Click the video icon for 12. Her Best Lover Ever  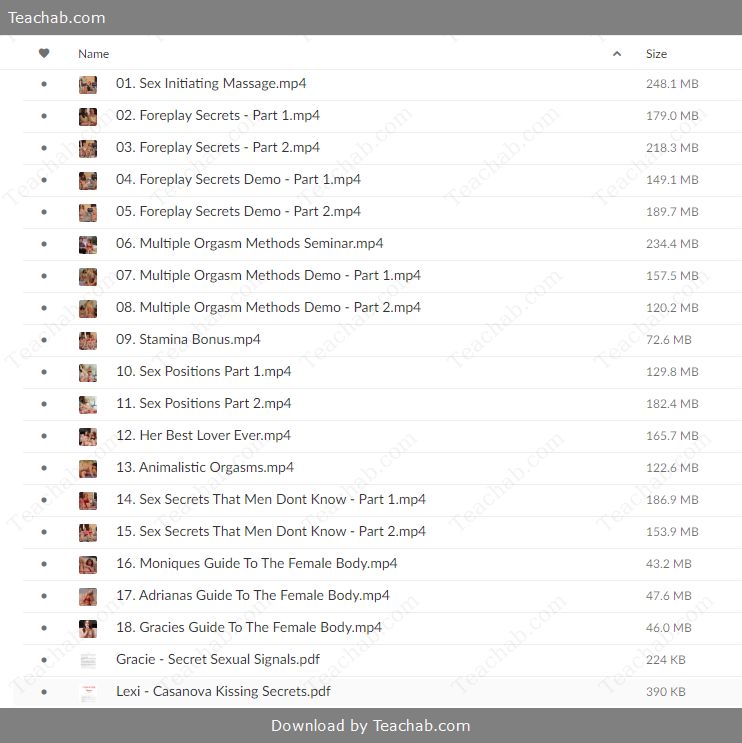click(x=88, y=436)
